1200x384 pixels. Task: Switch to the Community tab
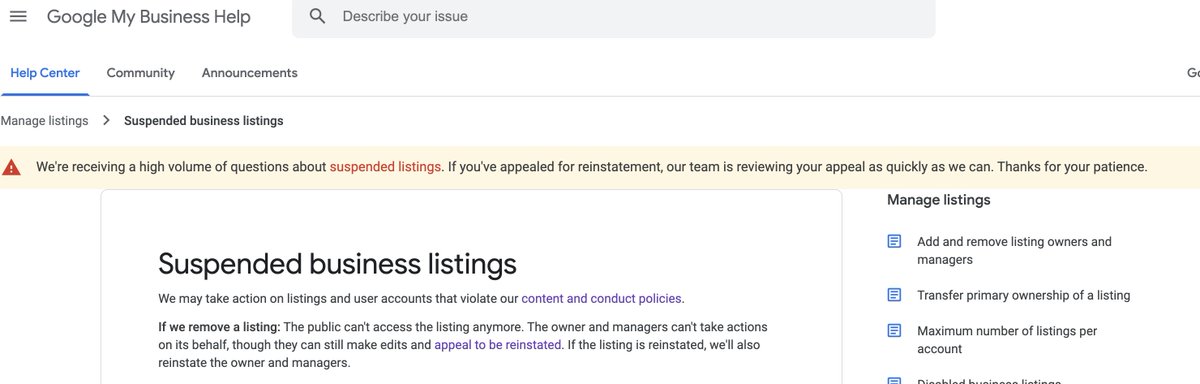coord(141,73)
